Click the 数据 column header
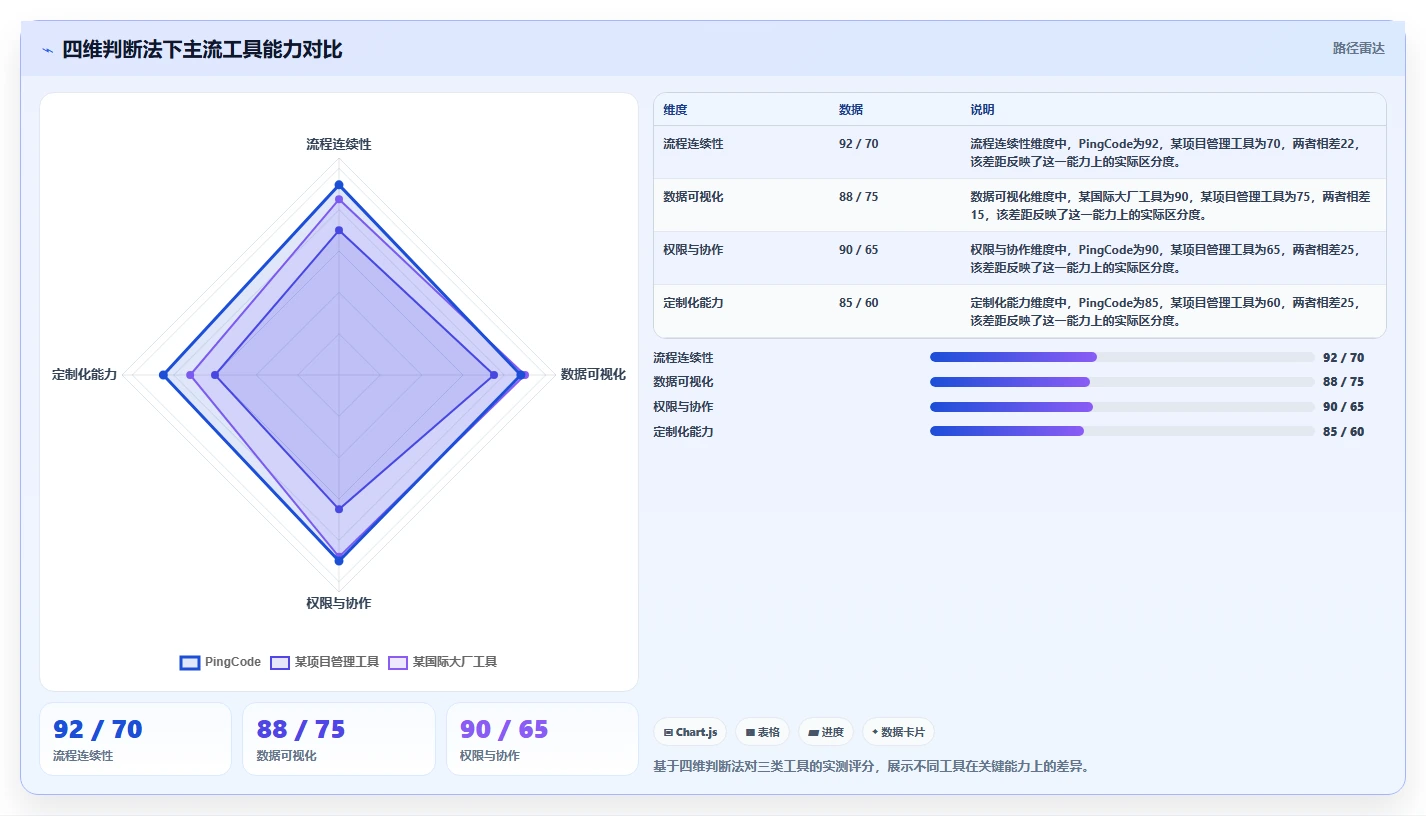 click(851, 110)
